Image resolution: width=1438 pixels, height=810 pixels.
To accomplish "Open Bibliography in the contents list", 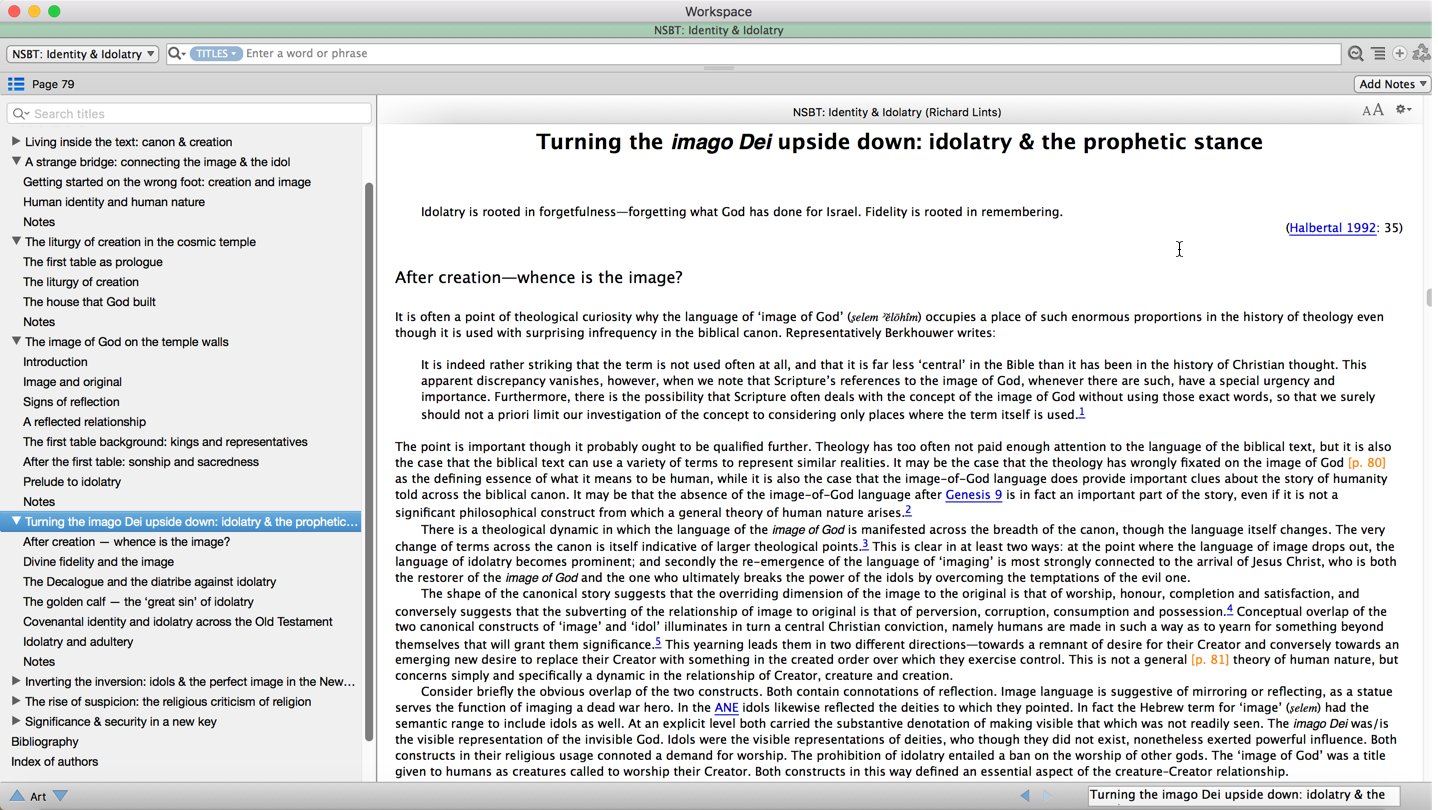I will click(45, 742).
